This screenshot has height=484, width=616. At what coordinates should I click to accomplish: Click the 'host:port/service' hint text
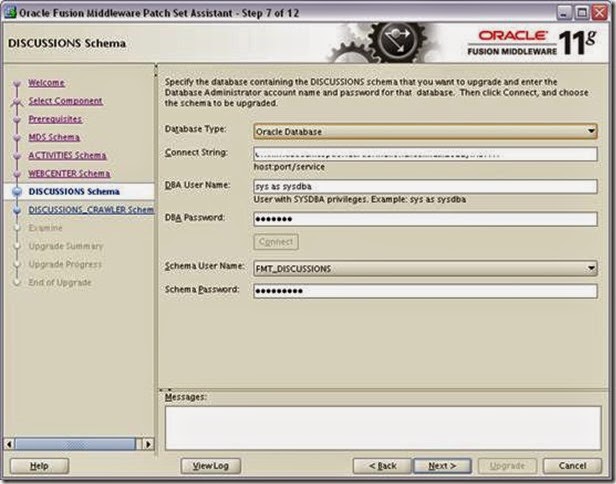pos(289,167)
